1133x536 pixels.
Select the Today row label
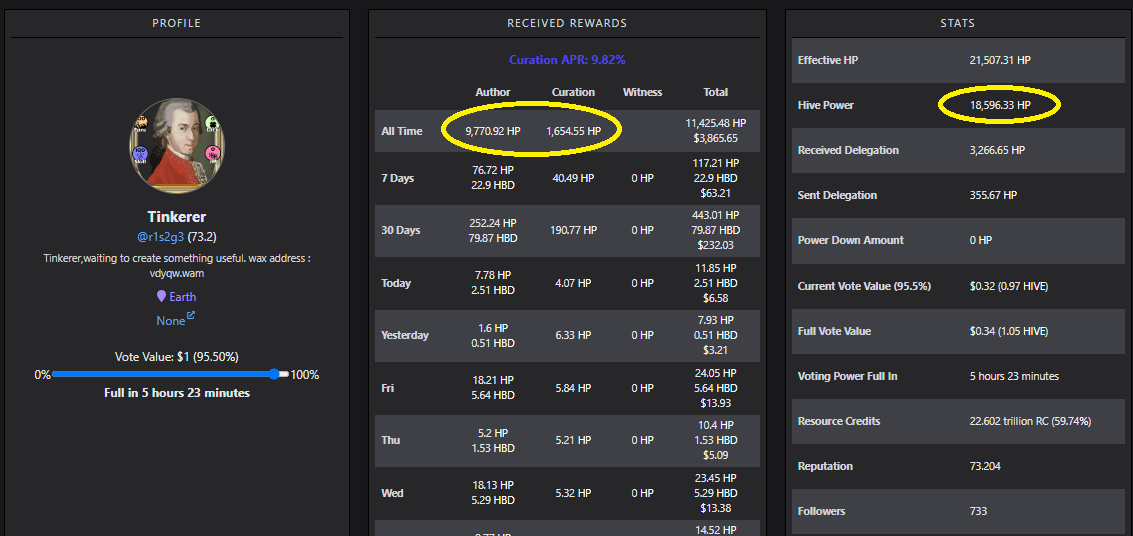coord(396,283)
